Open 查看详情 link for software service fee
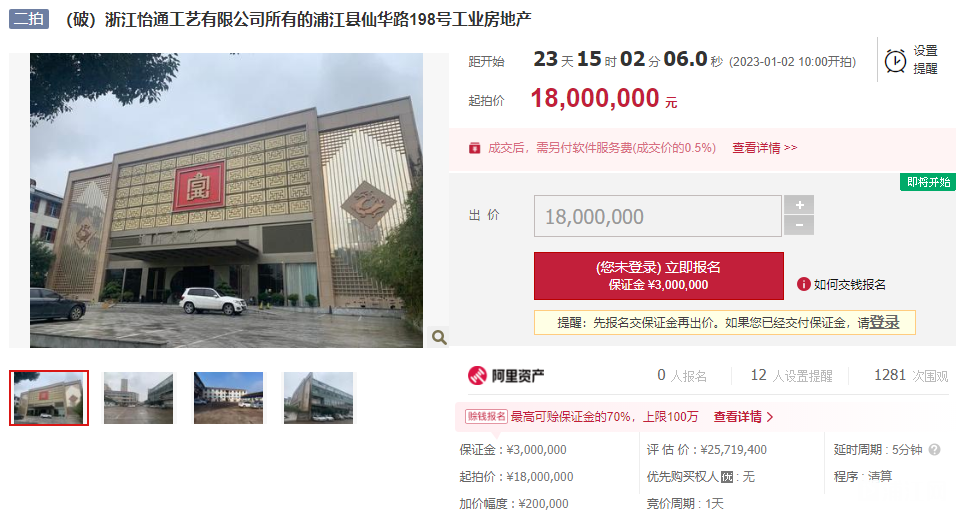Image resolution: width=956 pixels, height=519 pixels. coord(765,148)
